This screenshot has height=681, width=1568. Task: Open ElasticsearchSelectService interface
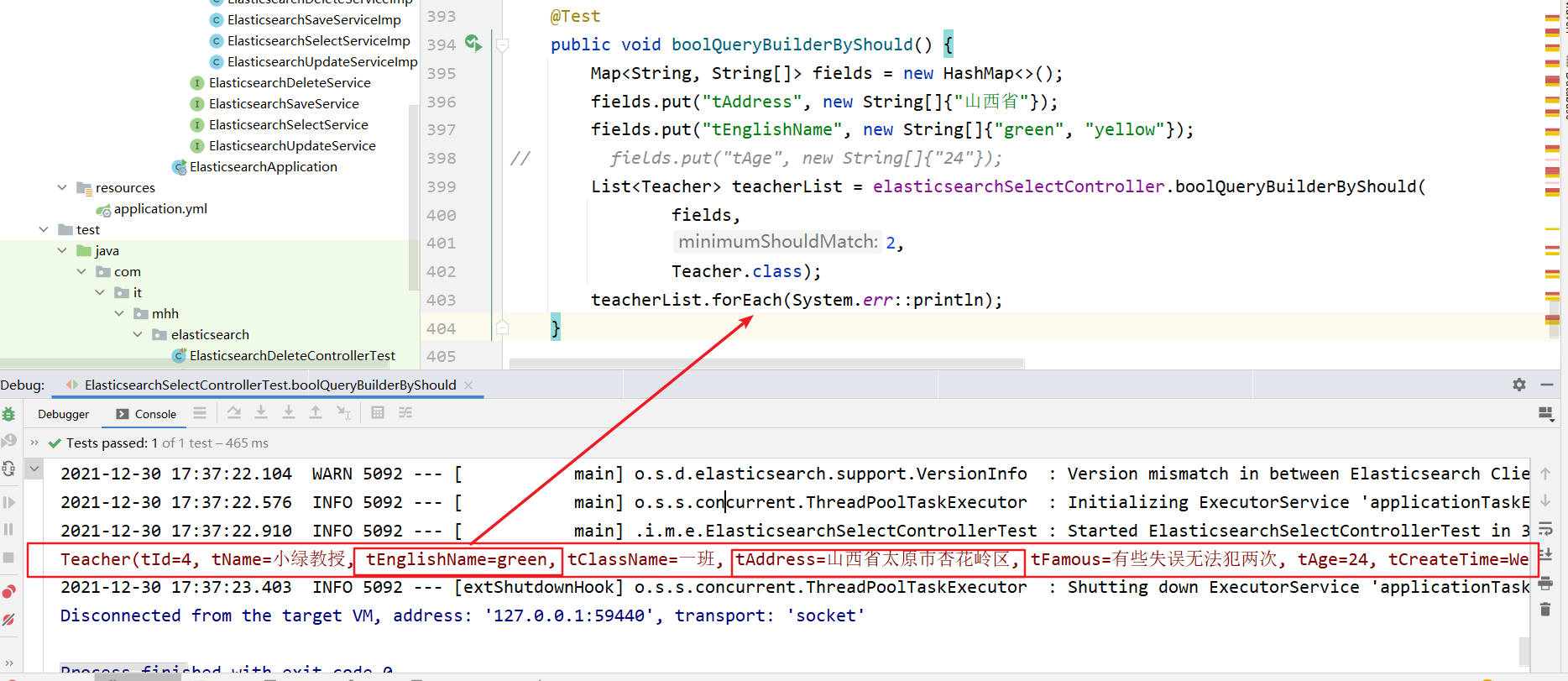(x=288, y=124)
